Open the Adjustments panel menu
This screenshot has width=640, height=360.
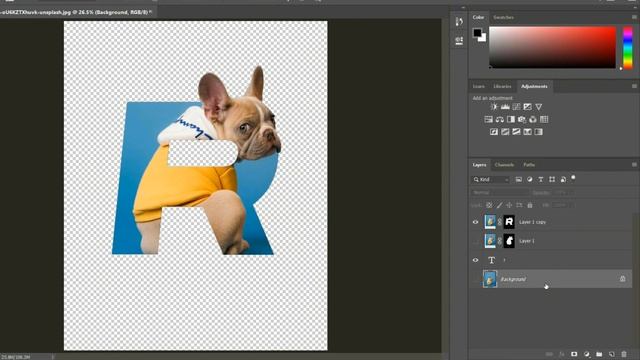(x=634, y=86)
